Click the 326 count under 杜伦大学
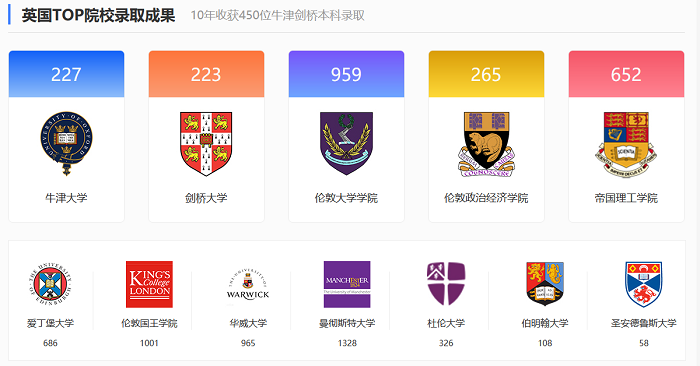 (x=446, y=343)
